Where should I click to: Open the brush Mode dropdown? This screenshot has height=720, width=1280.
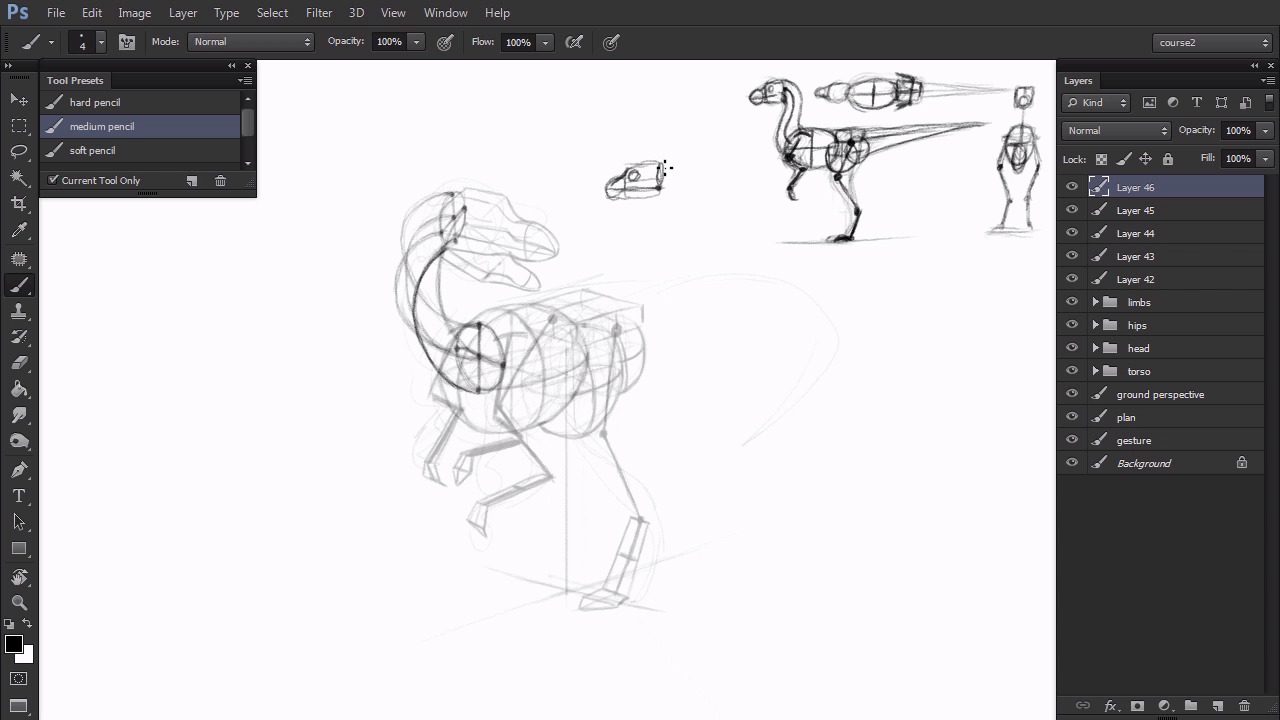pyautogui.click(x=250, y=42)
